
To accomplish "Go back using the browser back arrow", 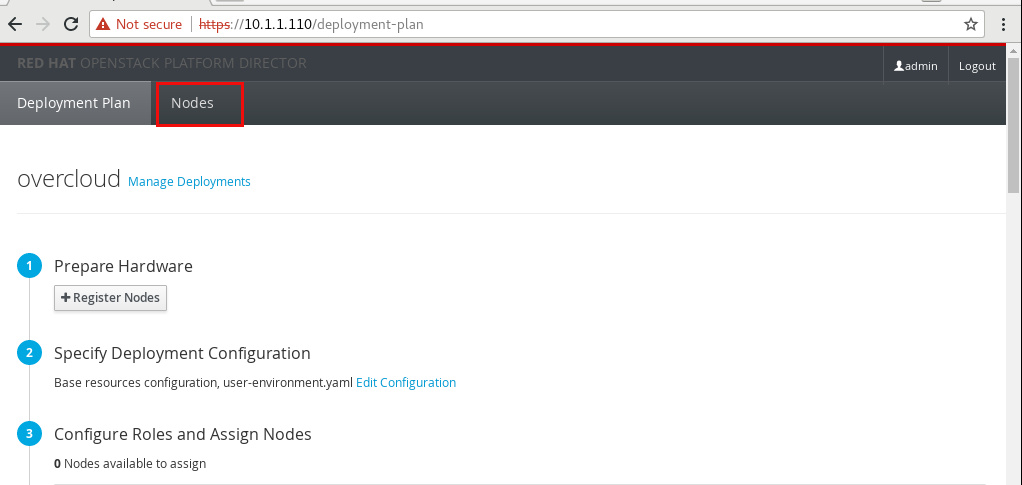I will click(15, 25).
